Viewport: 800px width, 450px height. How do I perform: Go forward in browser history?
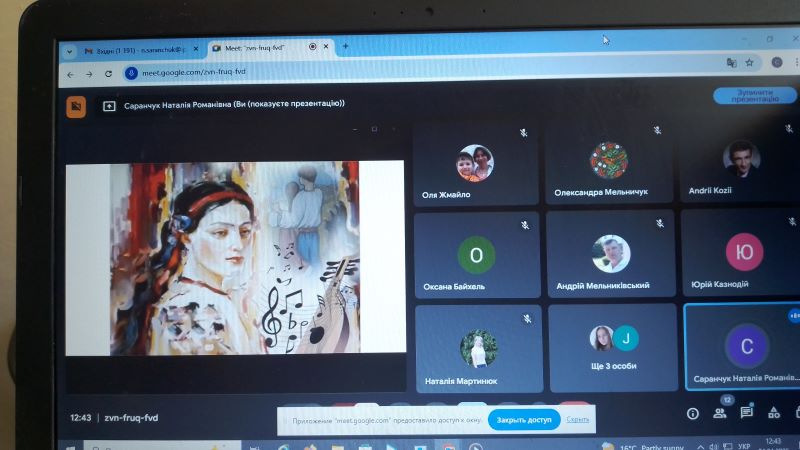89,74
